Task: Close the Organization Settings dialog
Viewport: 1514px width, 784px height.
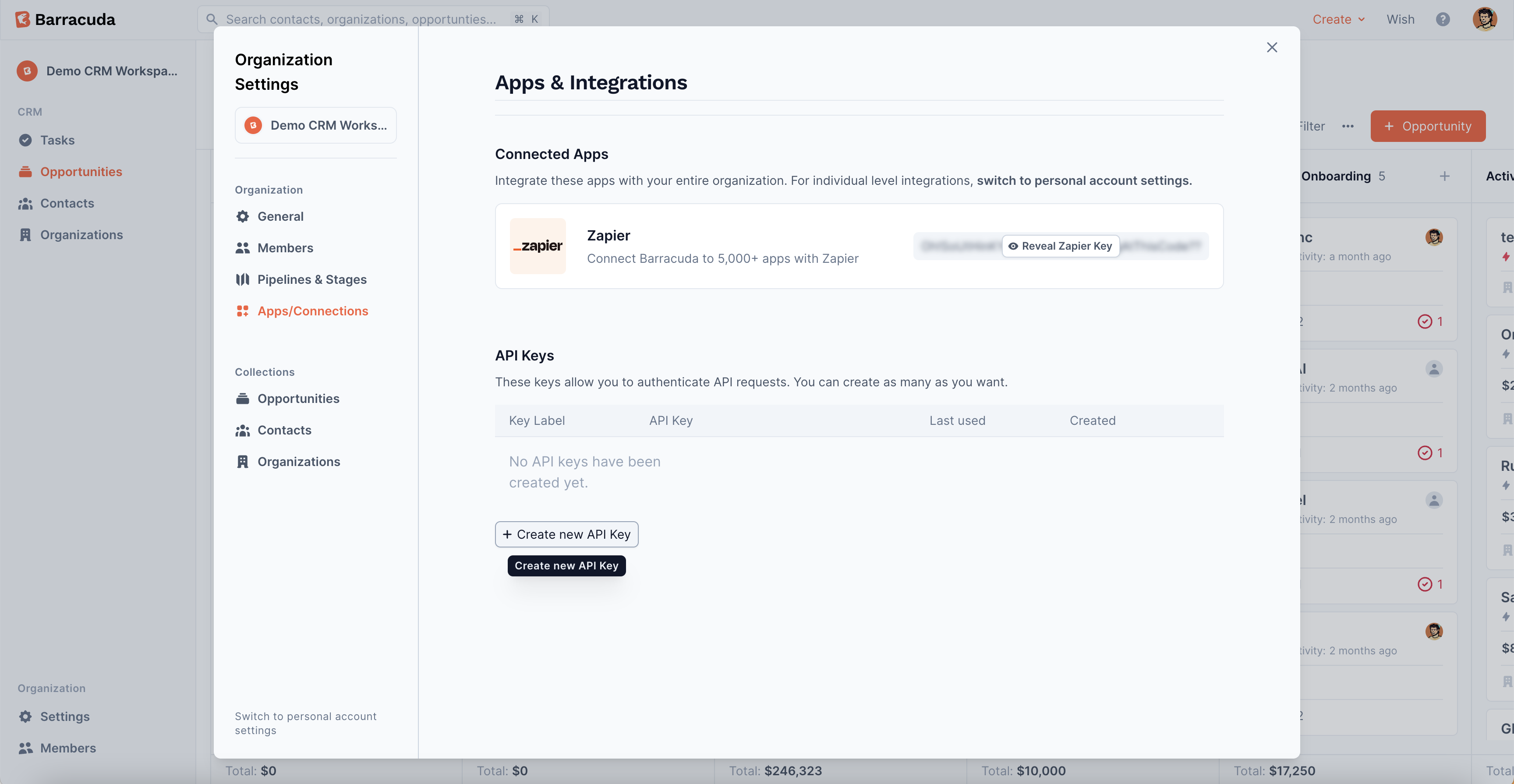Action: [1271, 48]
